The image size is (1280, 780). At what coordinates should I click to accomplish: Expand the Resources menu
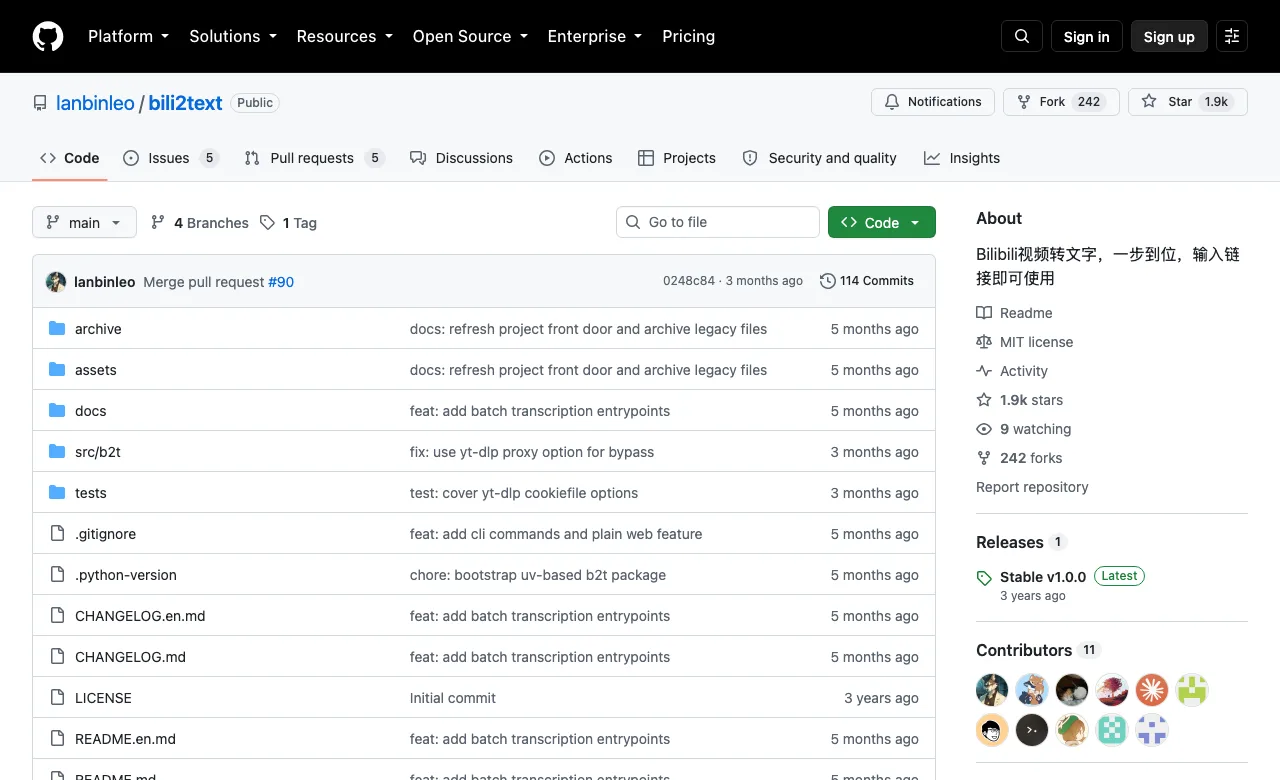pyautogui.click(x=344, y=36)
